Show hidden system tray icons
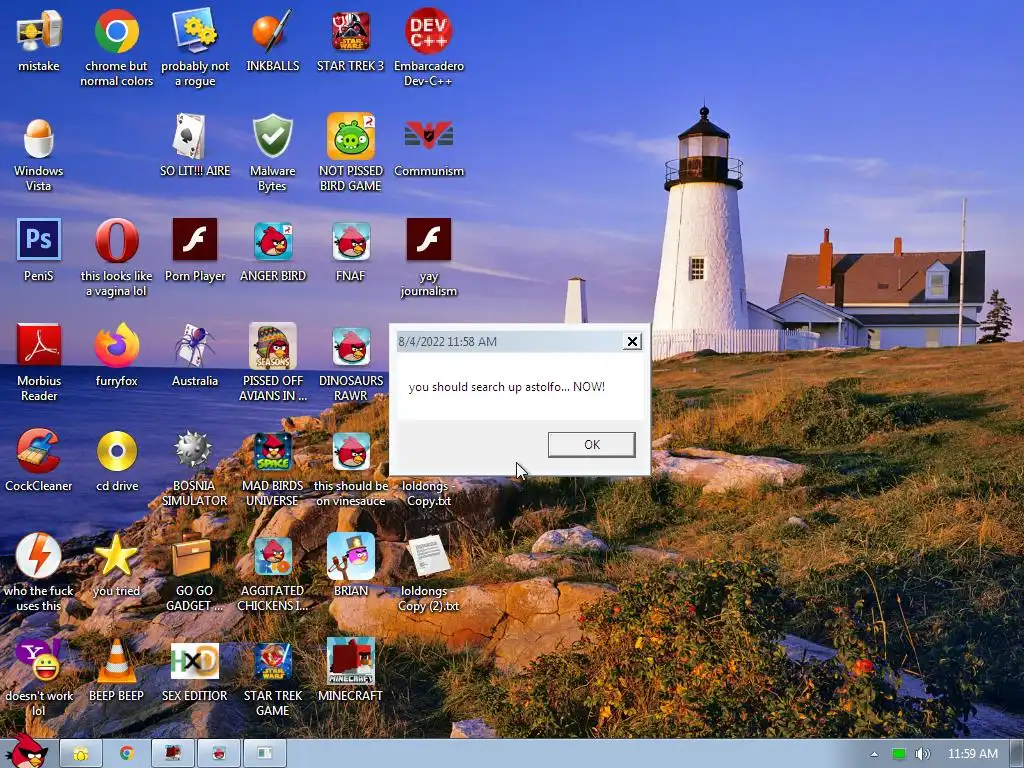This screenshot has width=1024, height=768. [874, 754]
